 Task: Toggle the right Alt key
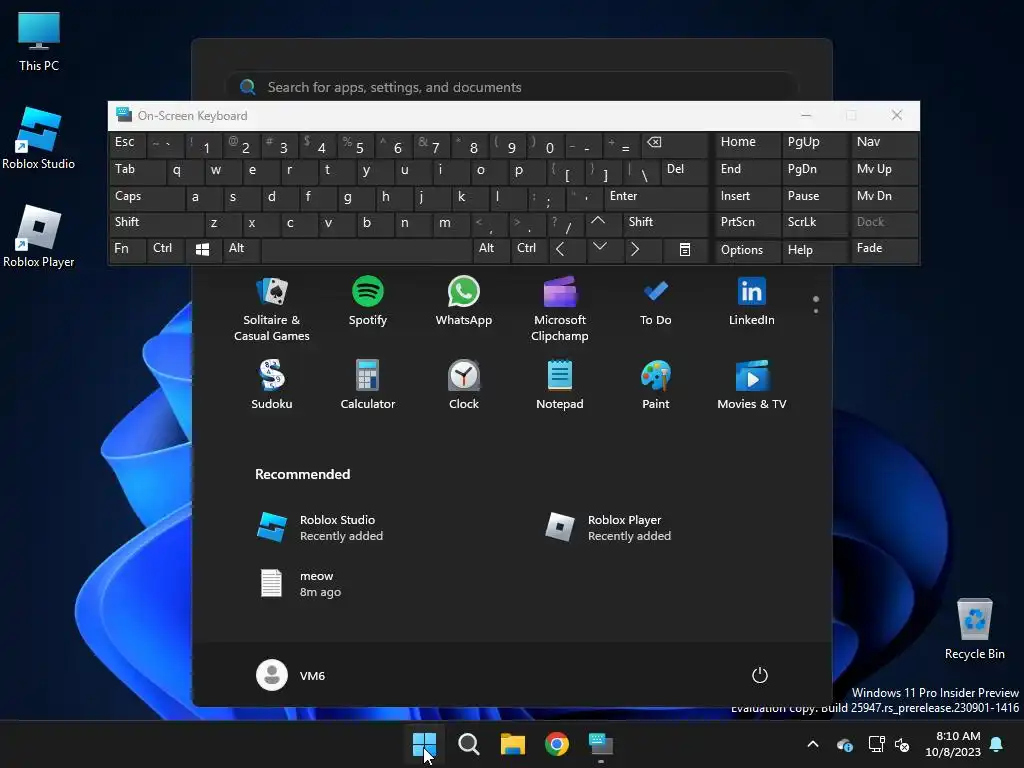[x=490, y=250]
